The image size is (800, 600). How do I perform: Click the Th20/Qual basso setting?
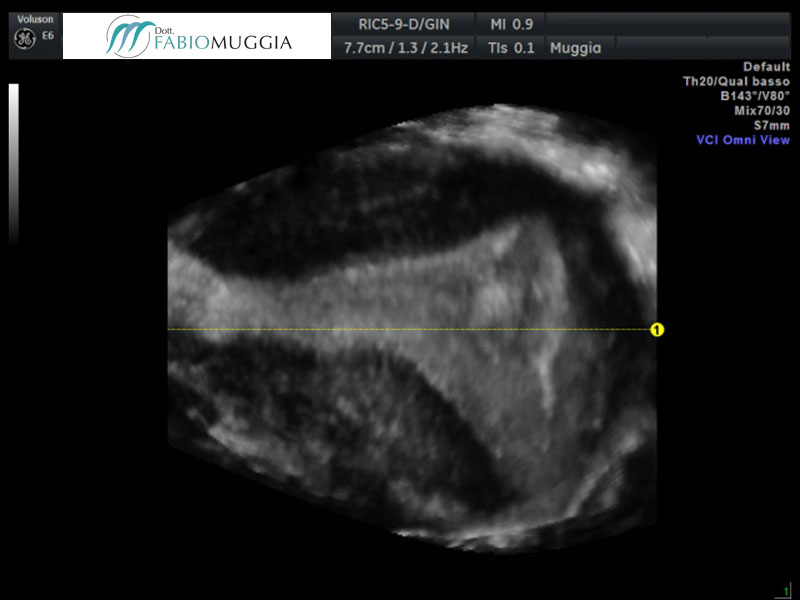[x=736, y=82]
